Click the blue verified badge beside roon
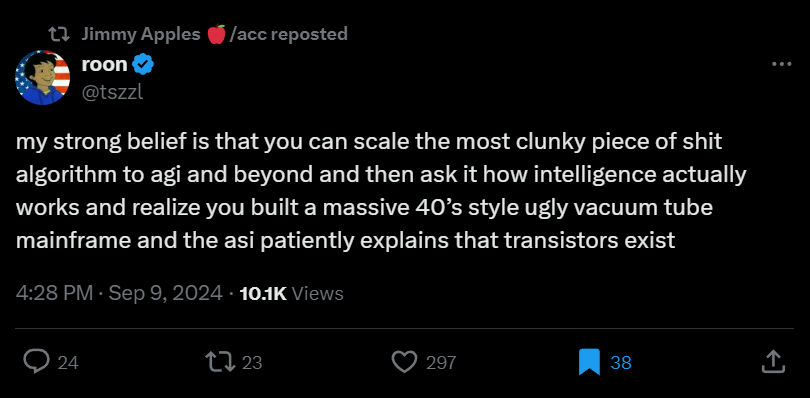This screenshot has height=398, width=810. click(143, 65)
